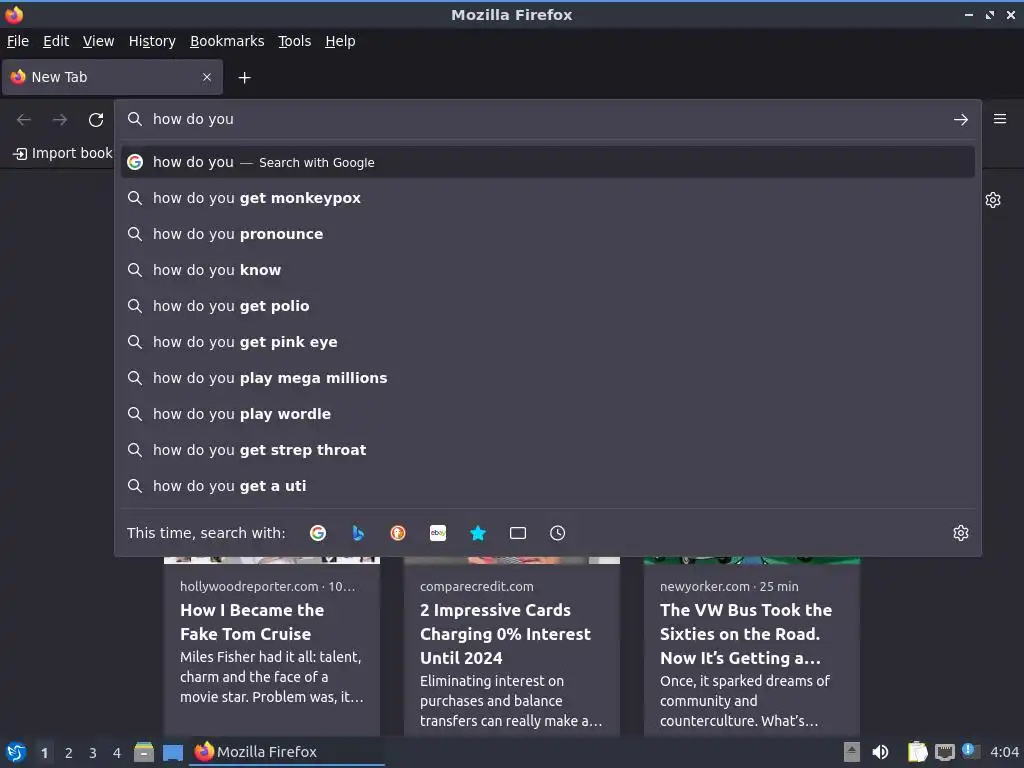This screenshot has width=1024, height=768.
Task: Open the Tools menu
Action: (x=295, y=41)
